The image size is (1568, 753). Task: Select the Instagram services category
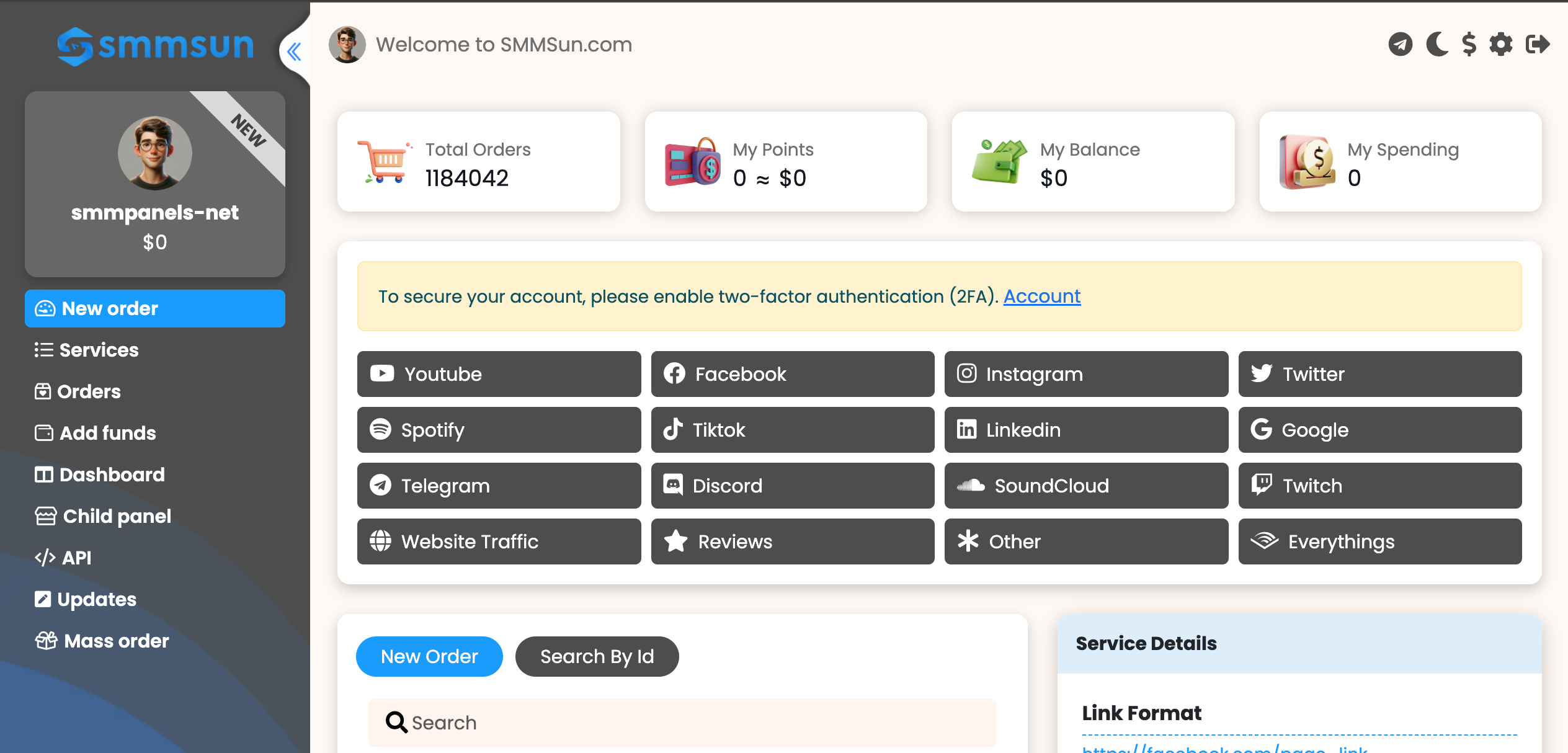pyautogui.click(x=1085, y=373)
